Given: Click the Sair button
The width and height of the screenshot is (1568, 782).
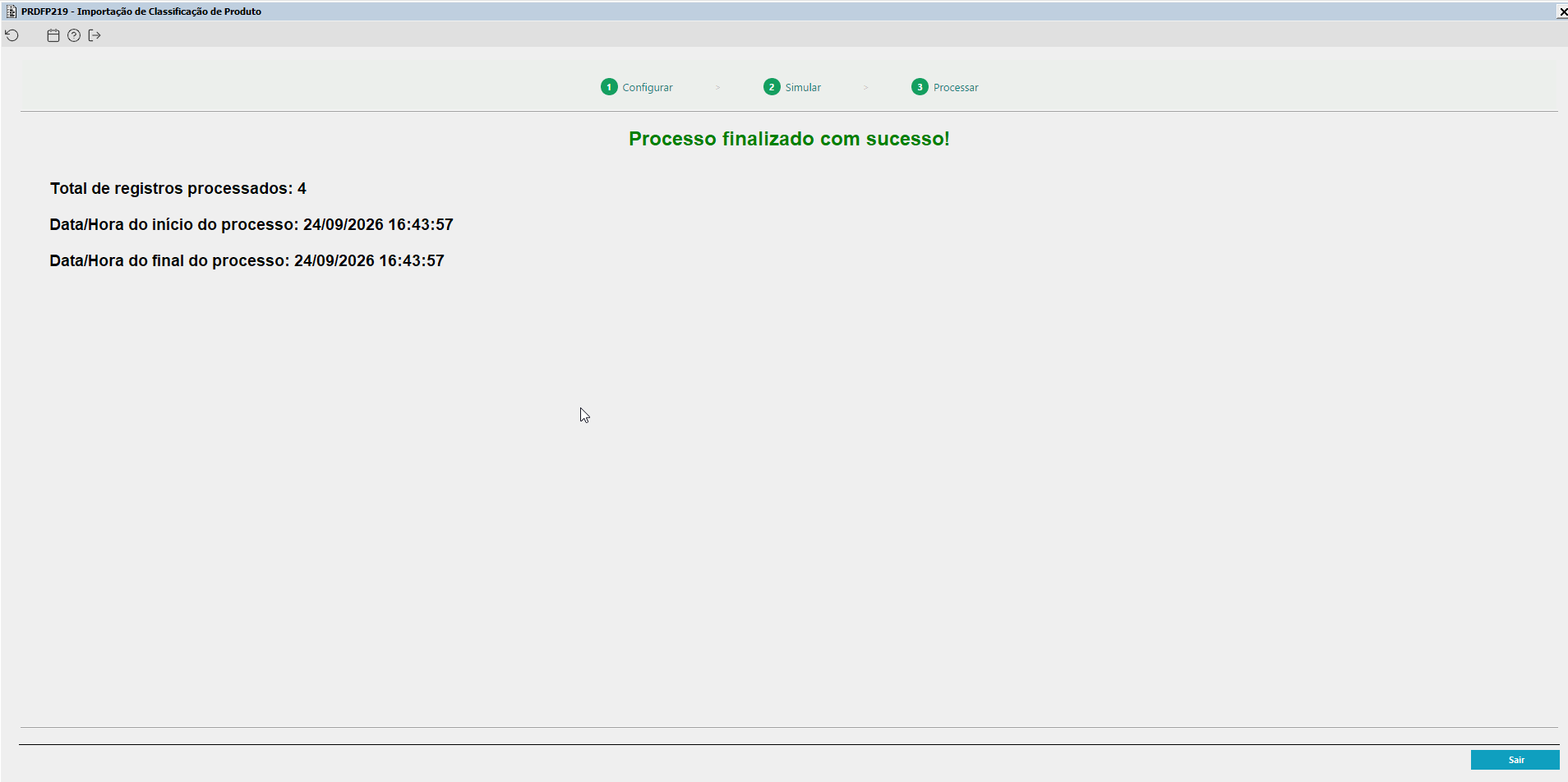Looking at the screenshot, I should (x=1515, y=760).
